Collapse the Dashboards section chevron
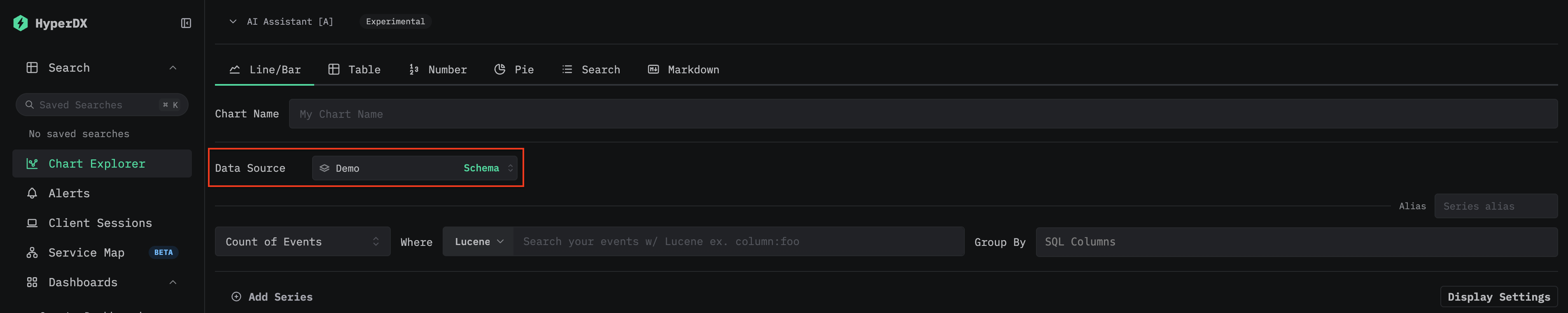This screenshot has width=1568, height=313. (x=173, y=282)
